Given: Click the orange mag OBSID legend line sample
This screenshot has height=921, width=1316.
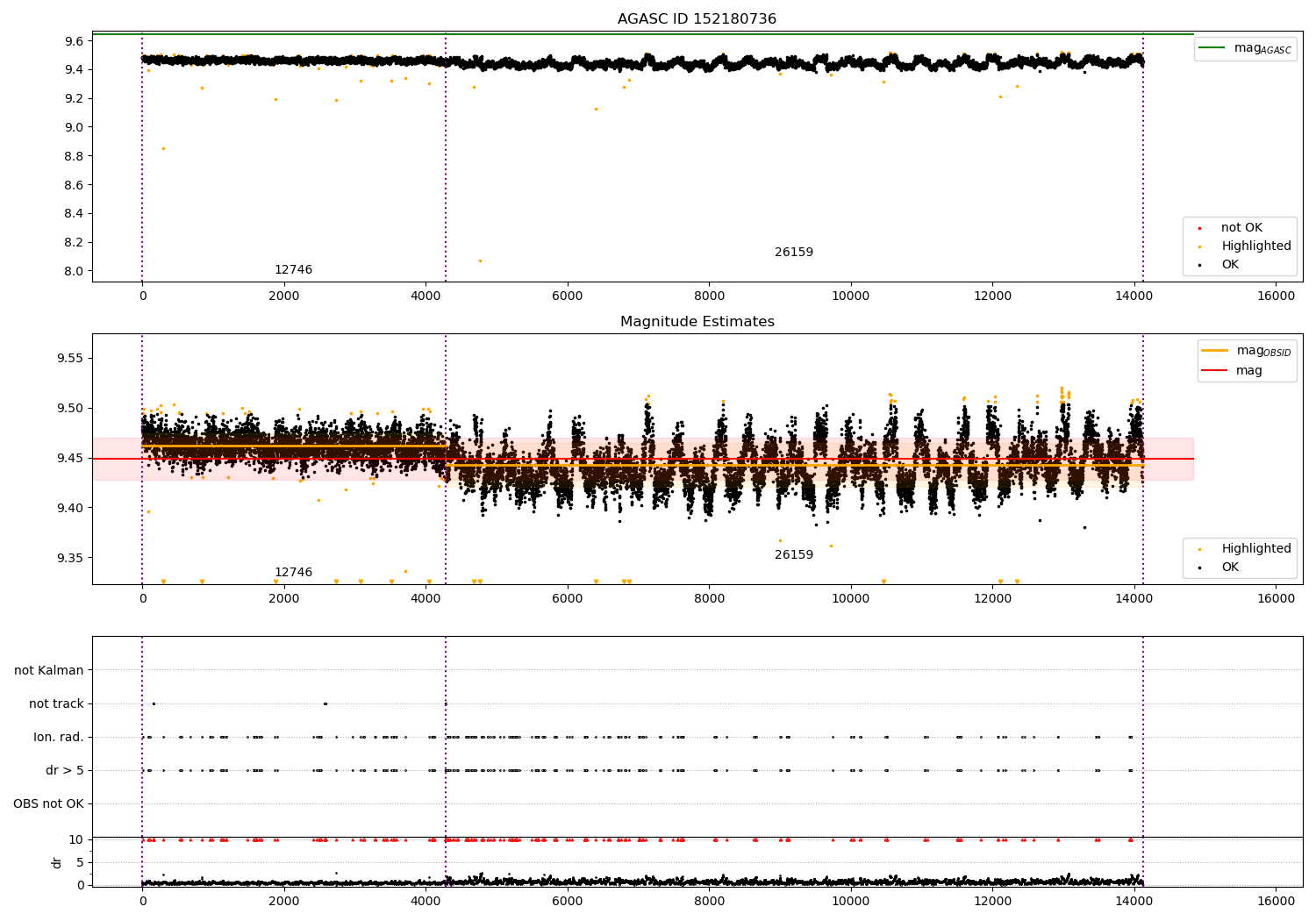Looking at the screenshot, I should pyautogui.click(x=1215, y=350).
